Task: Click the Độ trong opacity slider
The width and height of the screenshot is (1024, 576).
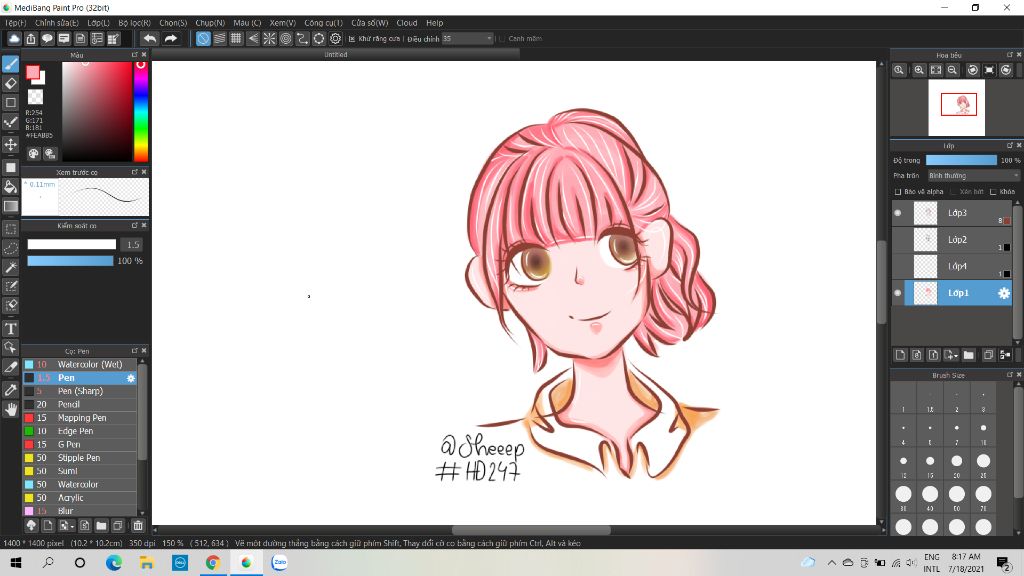Action: [961, 160]
